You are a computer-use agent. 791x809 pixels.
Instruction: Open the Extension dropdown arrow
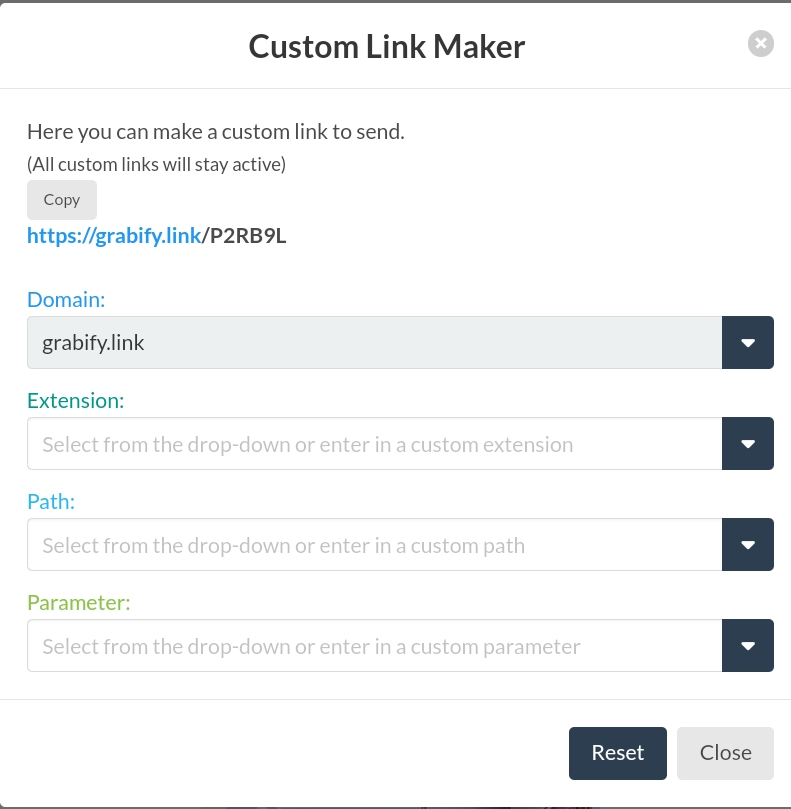point(748,444)
